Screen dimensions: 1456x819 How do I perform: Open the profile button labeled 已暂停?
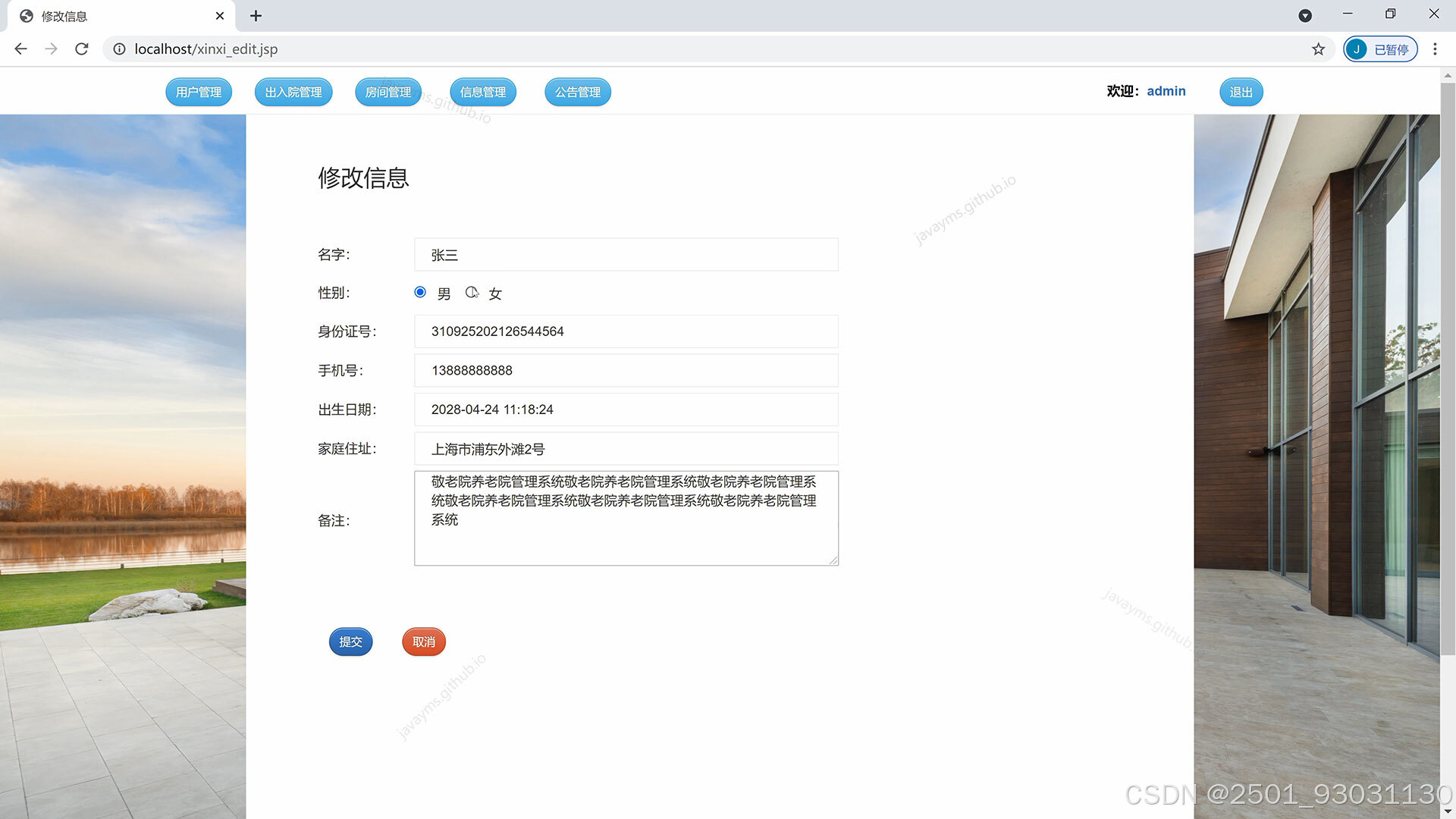pos(1380,49)
